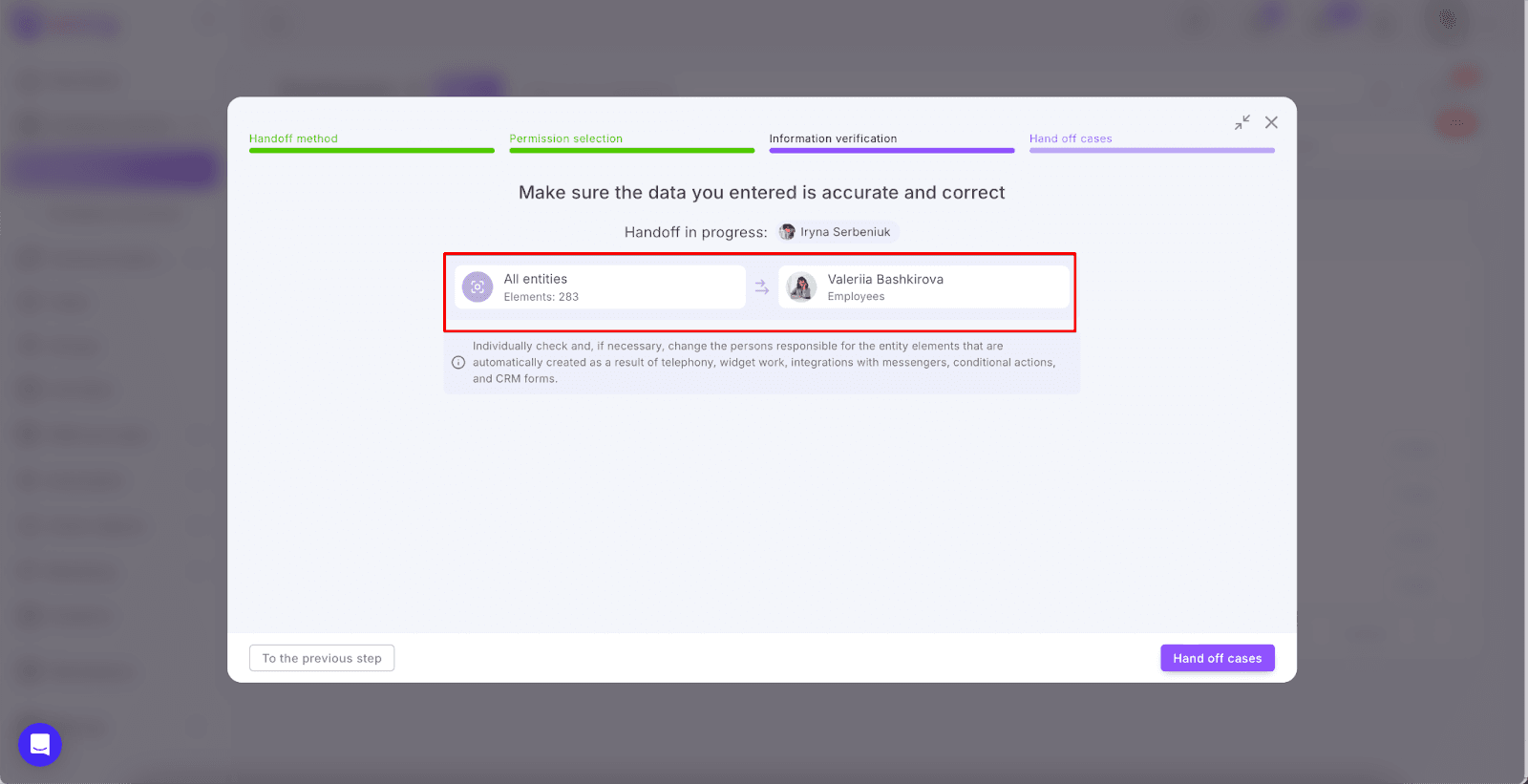The width and height of the screenshot is (1528, 784).
Task: Click the All entities card title
Action: coord(536,279)
